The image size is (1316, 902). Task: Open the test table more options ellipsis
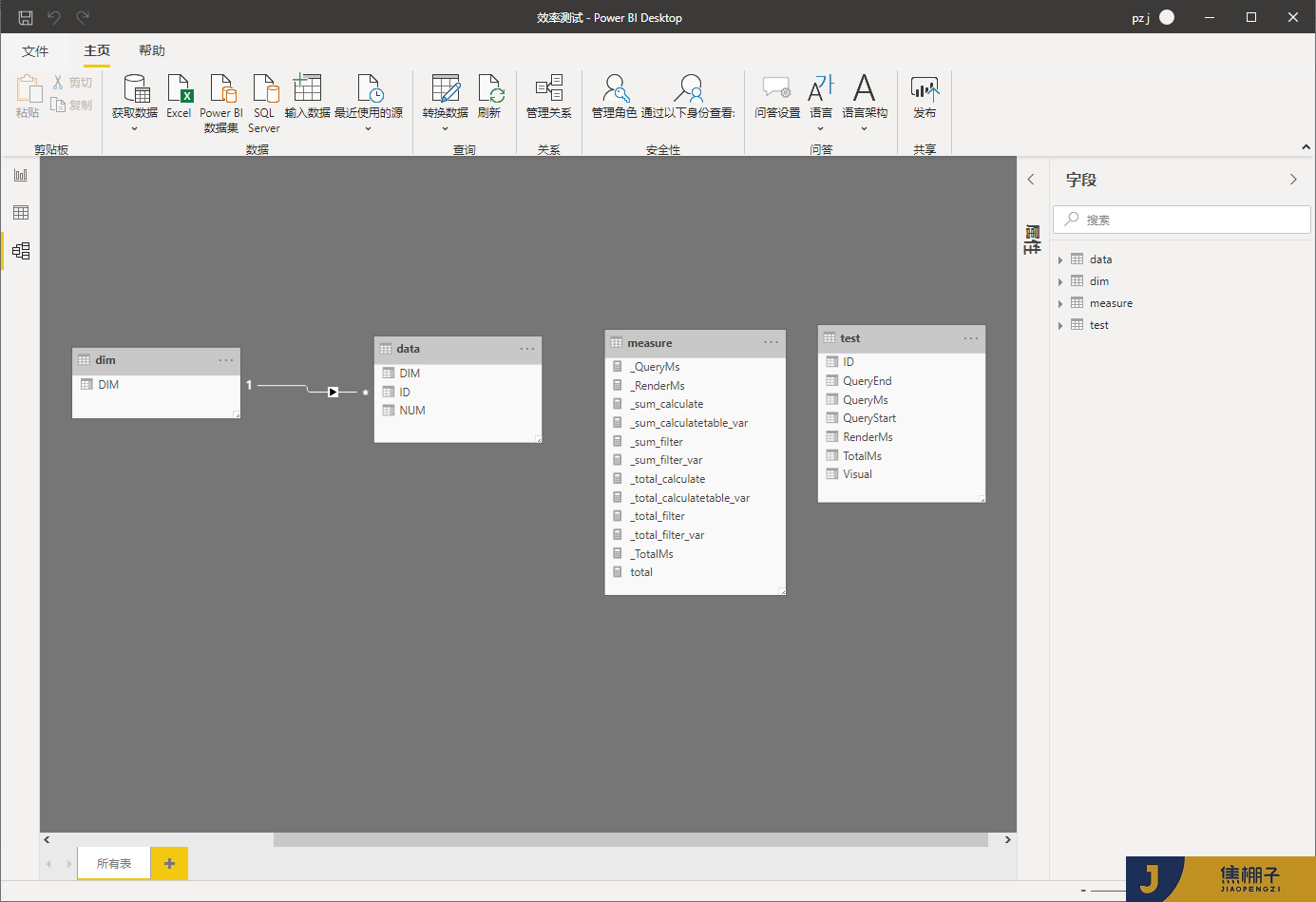point(971,338)
